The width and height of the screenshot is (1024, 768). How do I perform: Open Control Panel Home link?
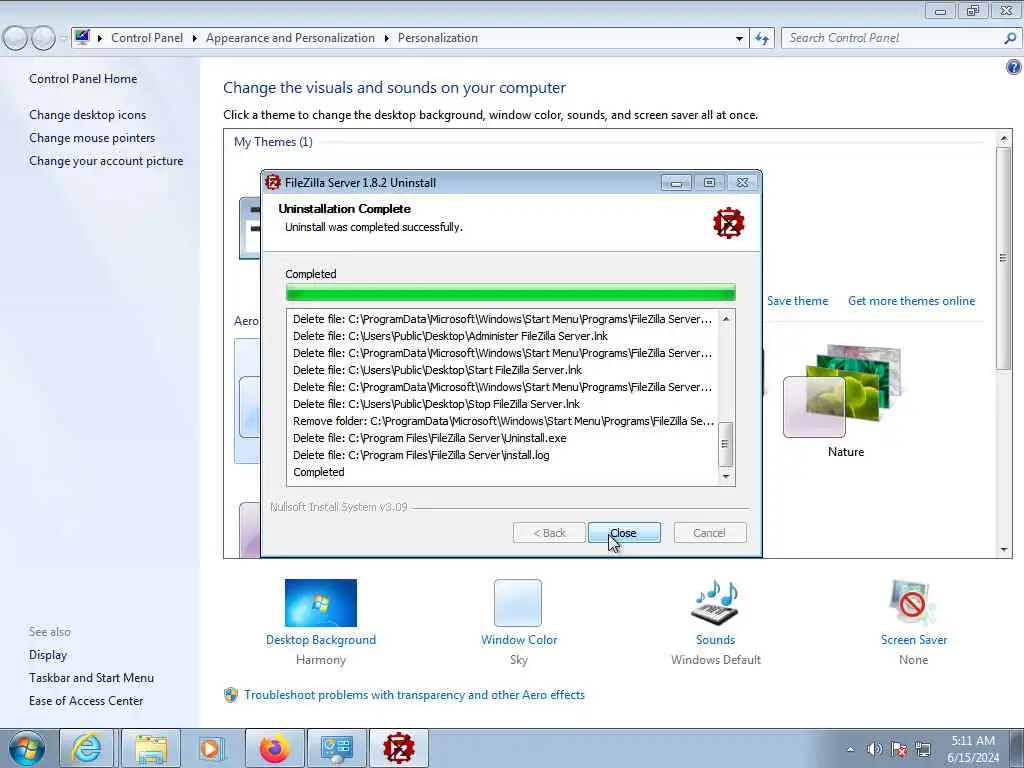(83, 79)
